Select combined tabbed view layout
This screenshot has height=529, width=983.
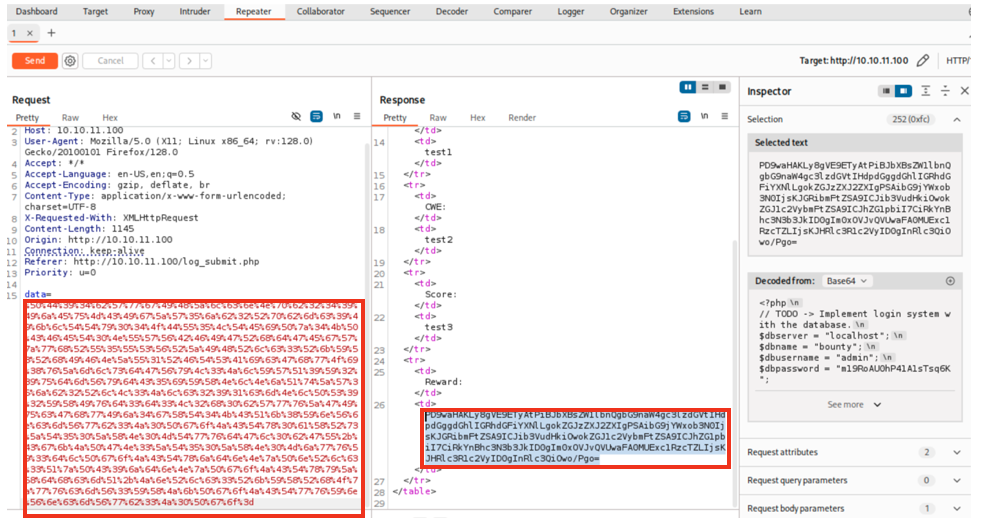click(722, 87)
